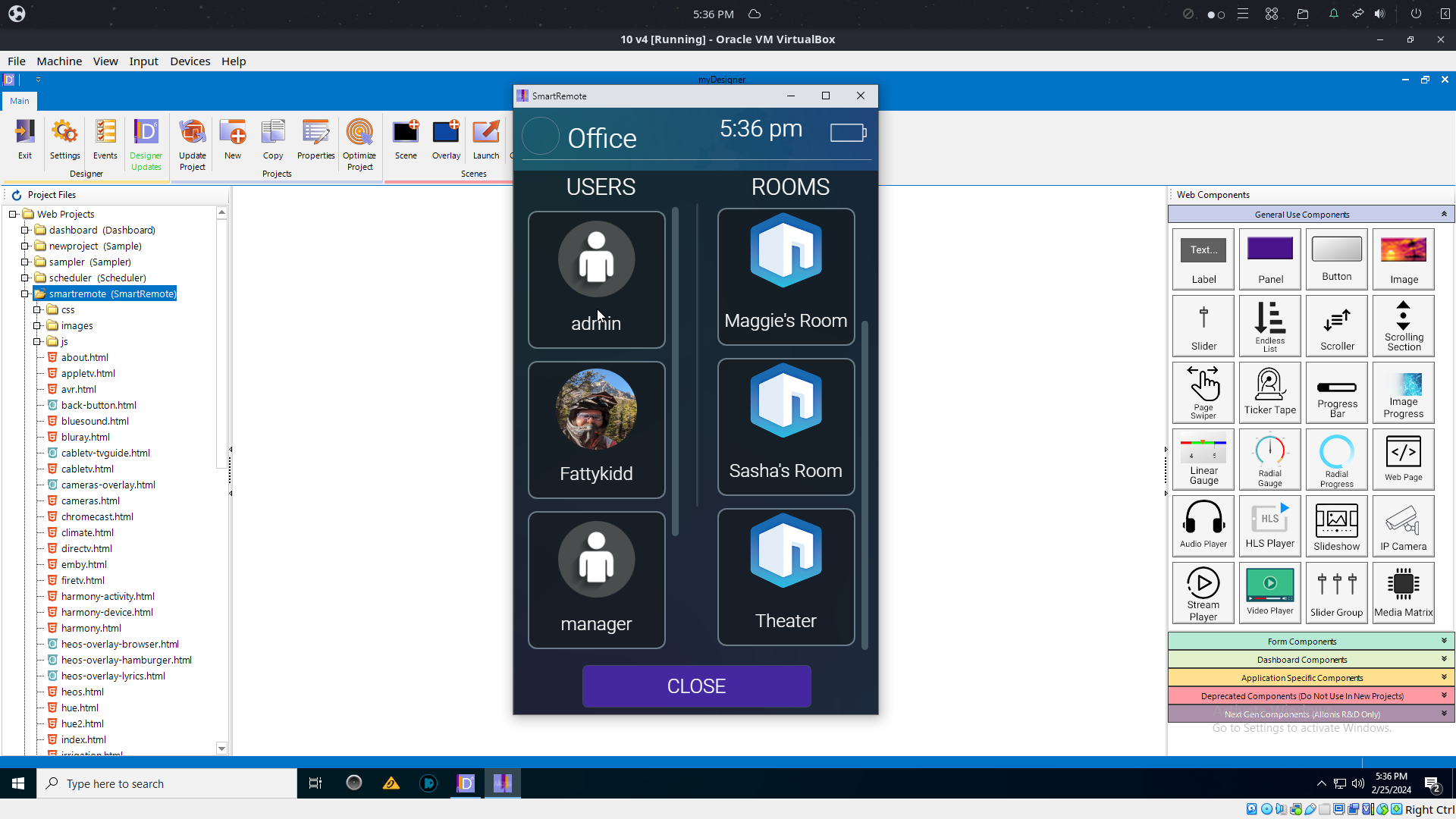Click the Update Project icon
The image size is (1456, 819).
tap(193, 144)
